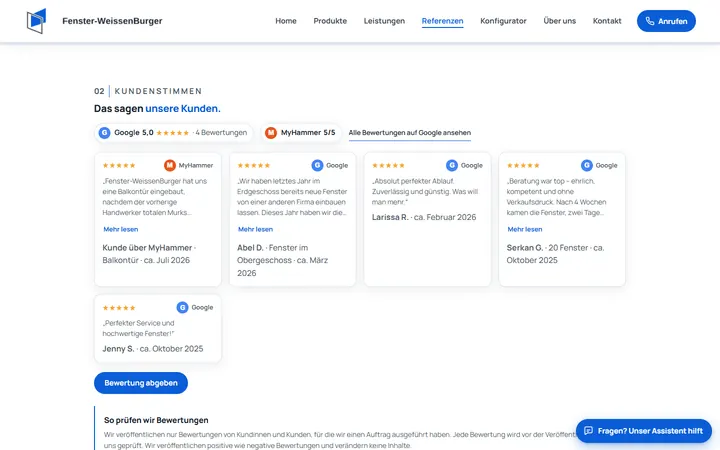Click the Larissa R. reviewer name
Viewport: 720px width, 450px height.
pos(390,217)
